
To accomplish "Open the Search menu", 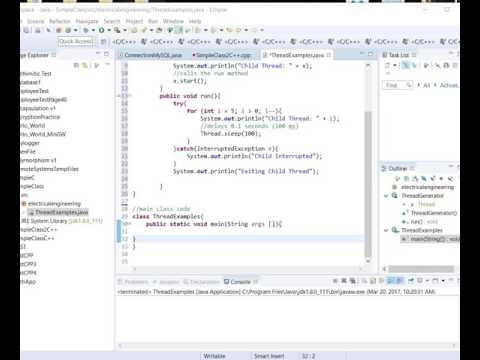I will click(x=112, y=21).
